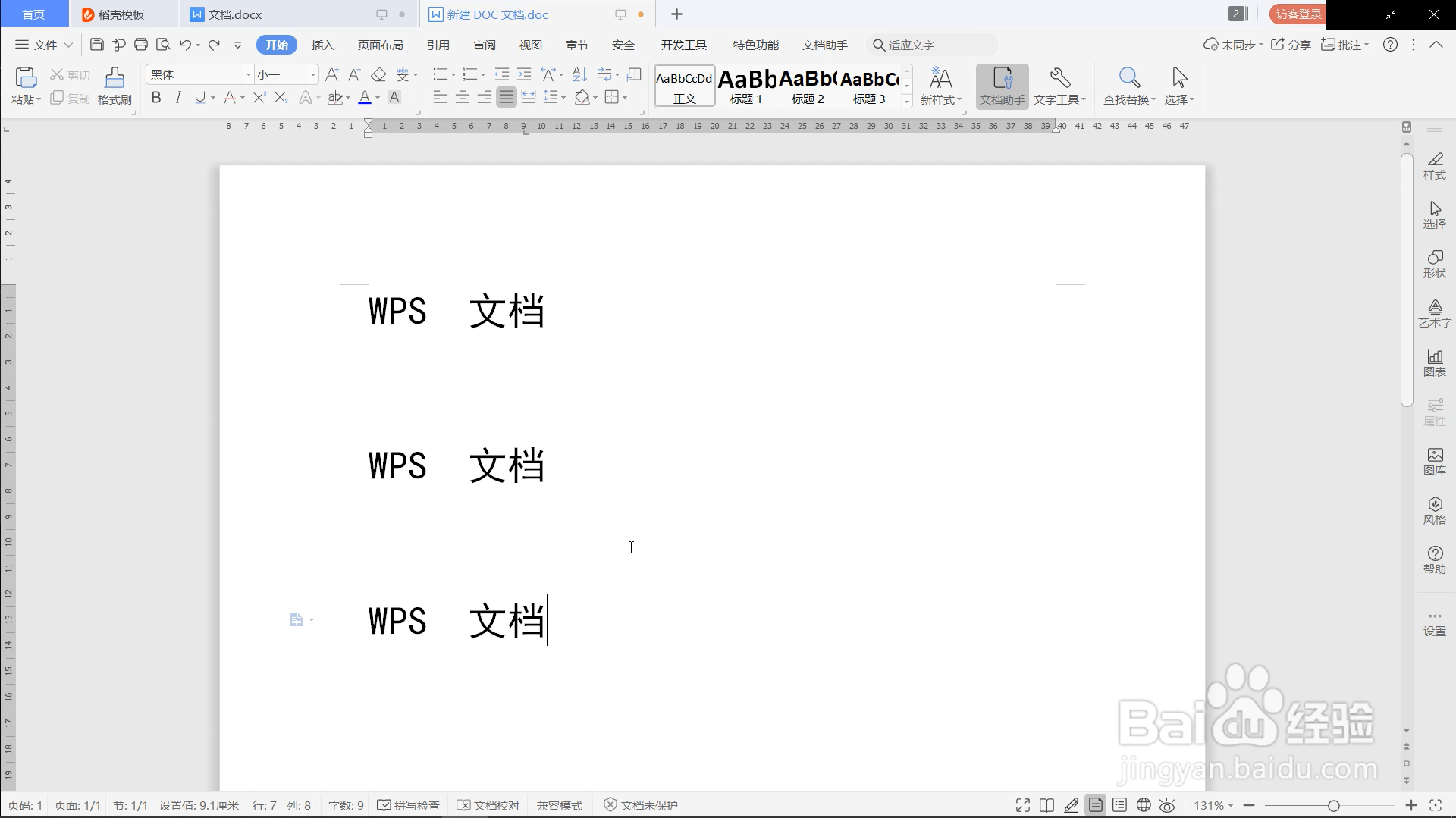Open the 图表 chart panel in the sidebar
1456x818 pixels.
click(1435, 364)
